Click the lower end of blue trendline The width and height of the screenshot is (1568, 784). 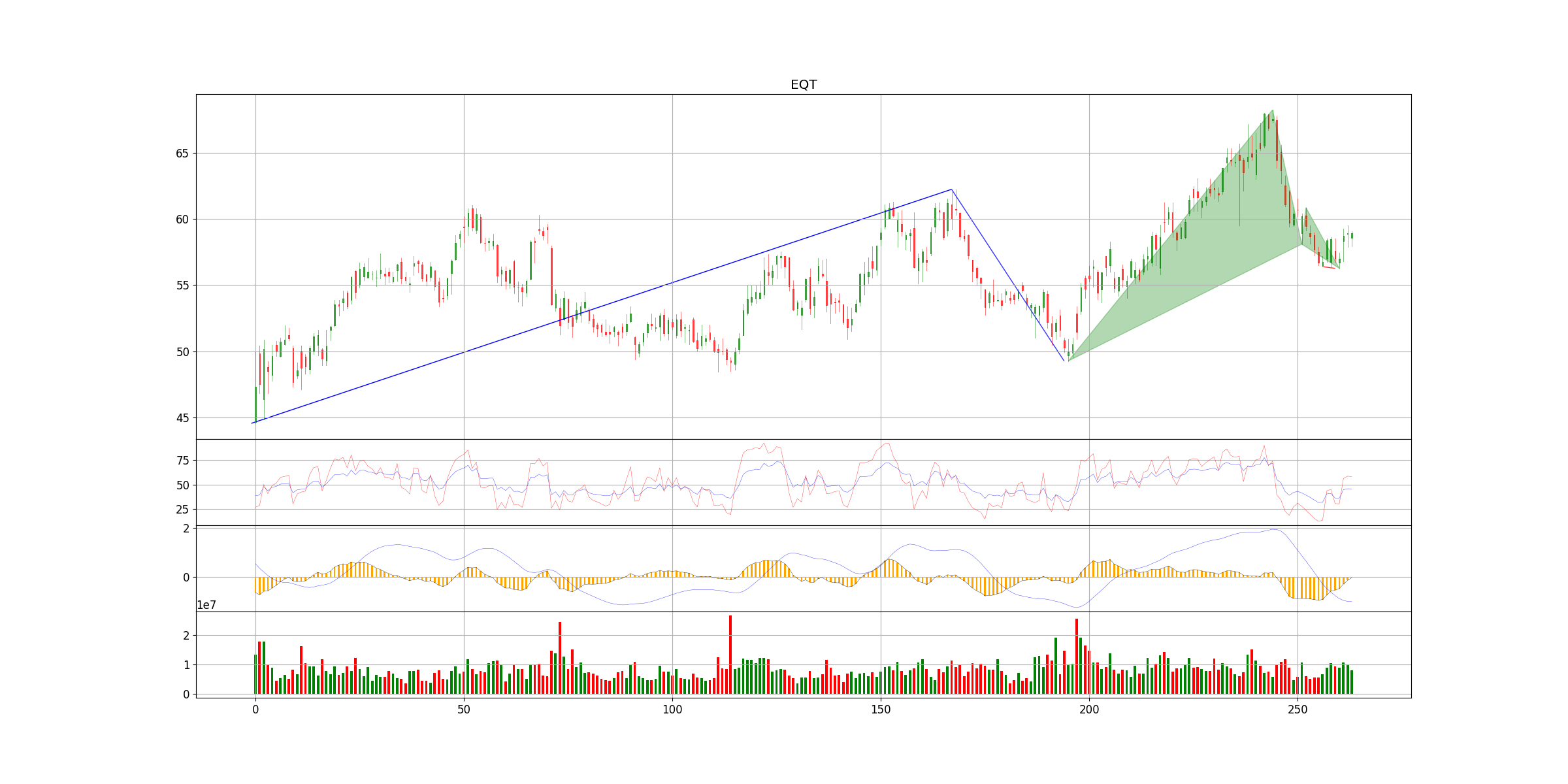tap(253, 423)
